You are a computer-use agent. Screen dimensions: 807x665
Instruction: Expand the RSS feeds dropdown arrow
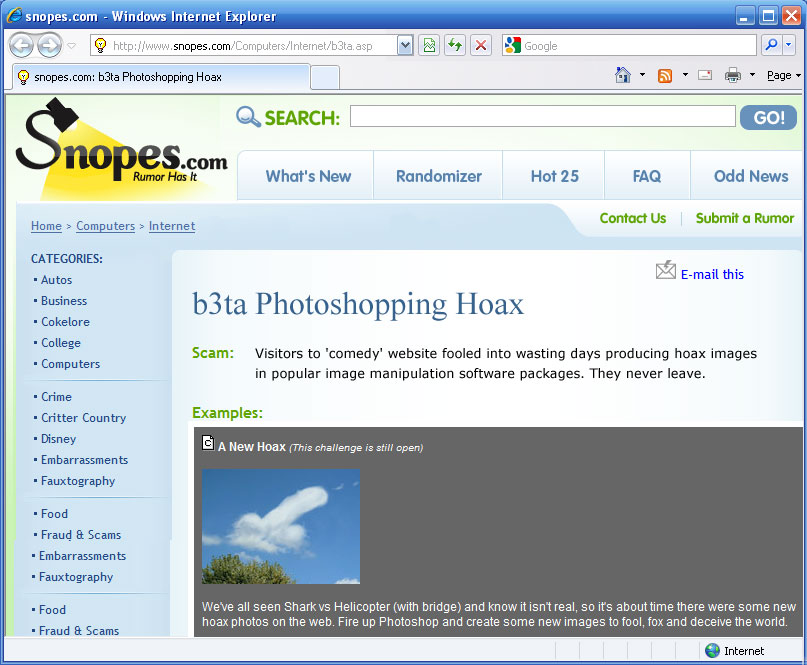coord(685,75)
